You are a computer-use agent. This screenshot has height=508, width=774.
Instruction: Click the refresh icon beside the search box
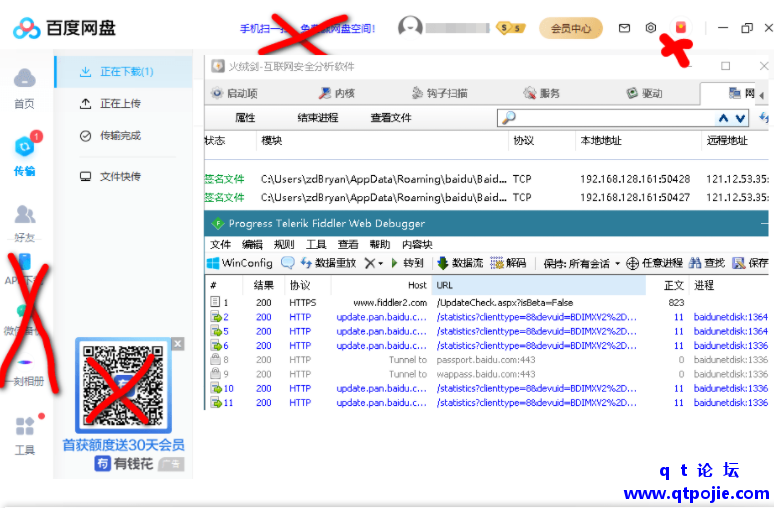[x=764, y=117]
